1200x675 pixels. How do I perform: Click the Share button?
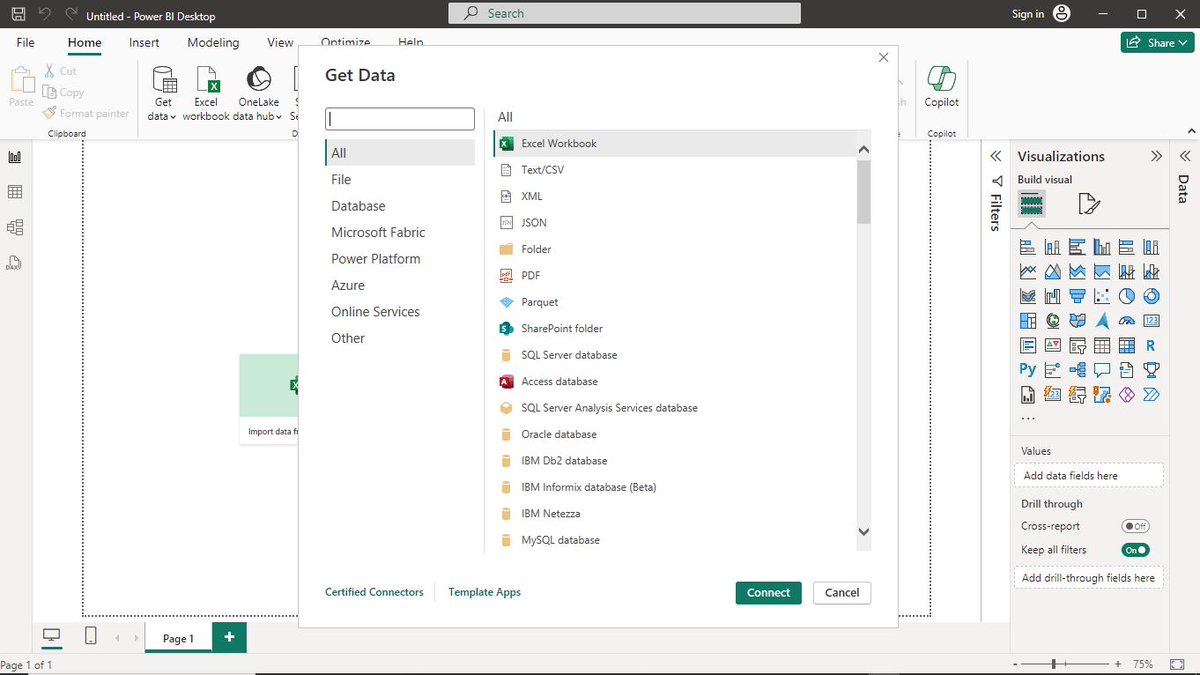(1155, 43)
